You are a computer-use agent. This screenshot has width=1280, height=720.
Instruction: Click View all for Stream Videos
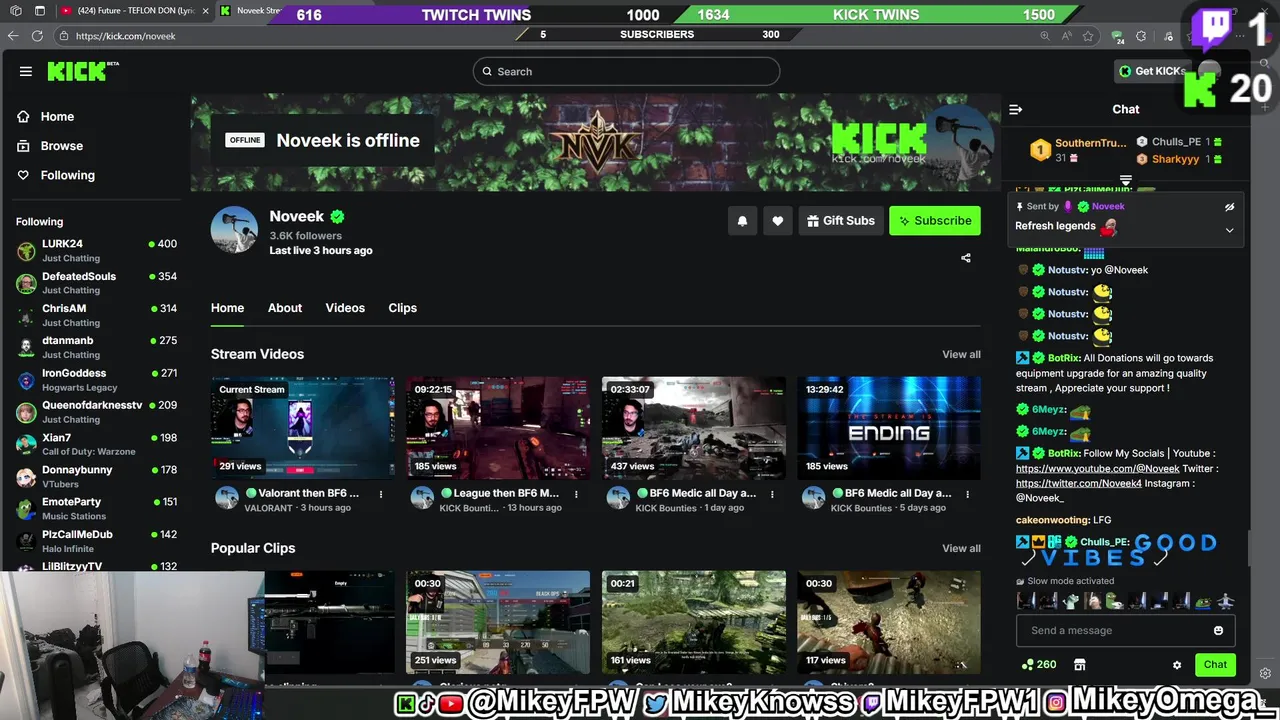[961, 355]
